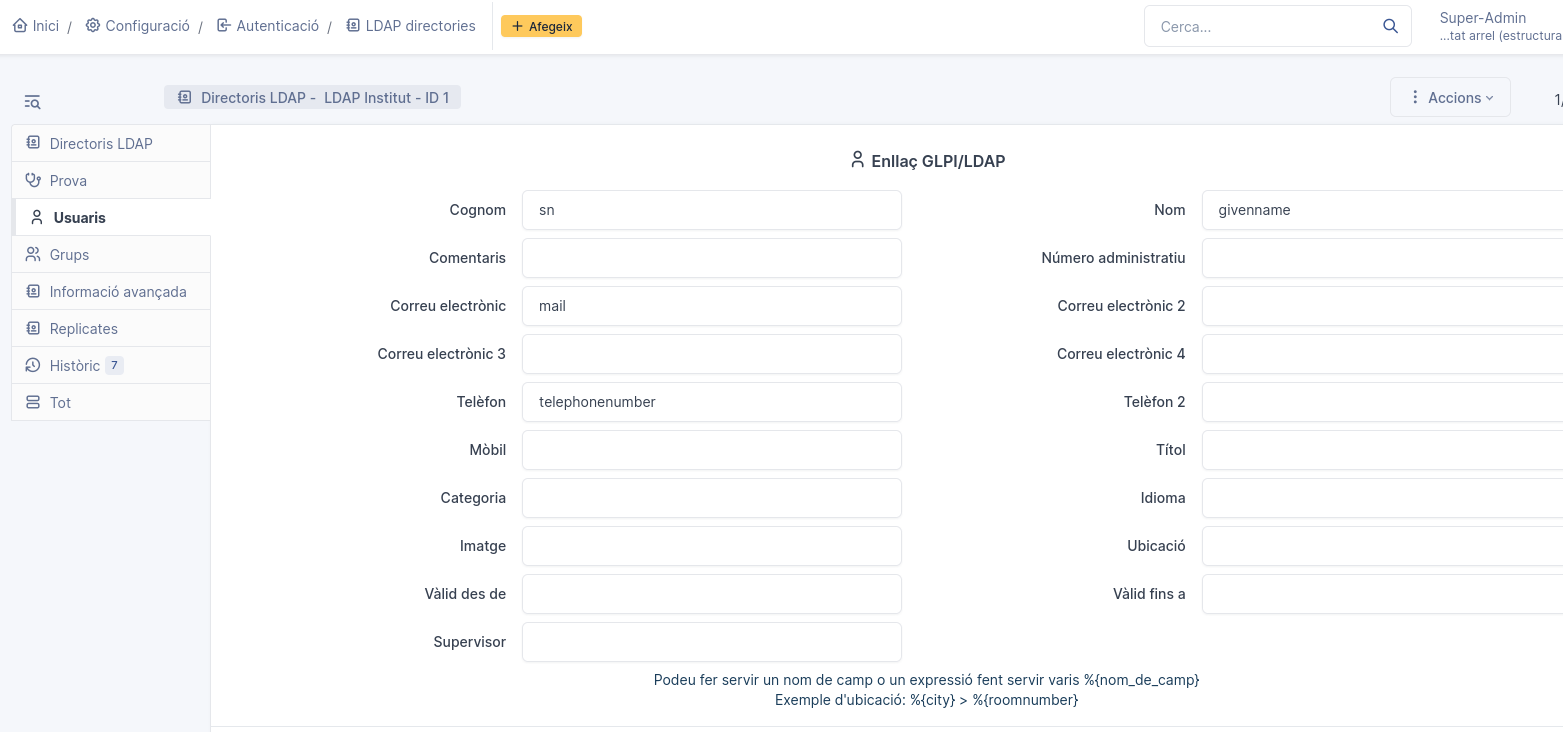Click the magnifier search icon
This screenshot has height=732, width=1563.
click(1390, 26)
